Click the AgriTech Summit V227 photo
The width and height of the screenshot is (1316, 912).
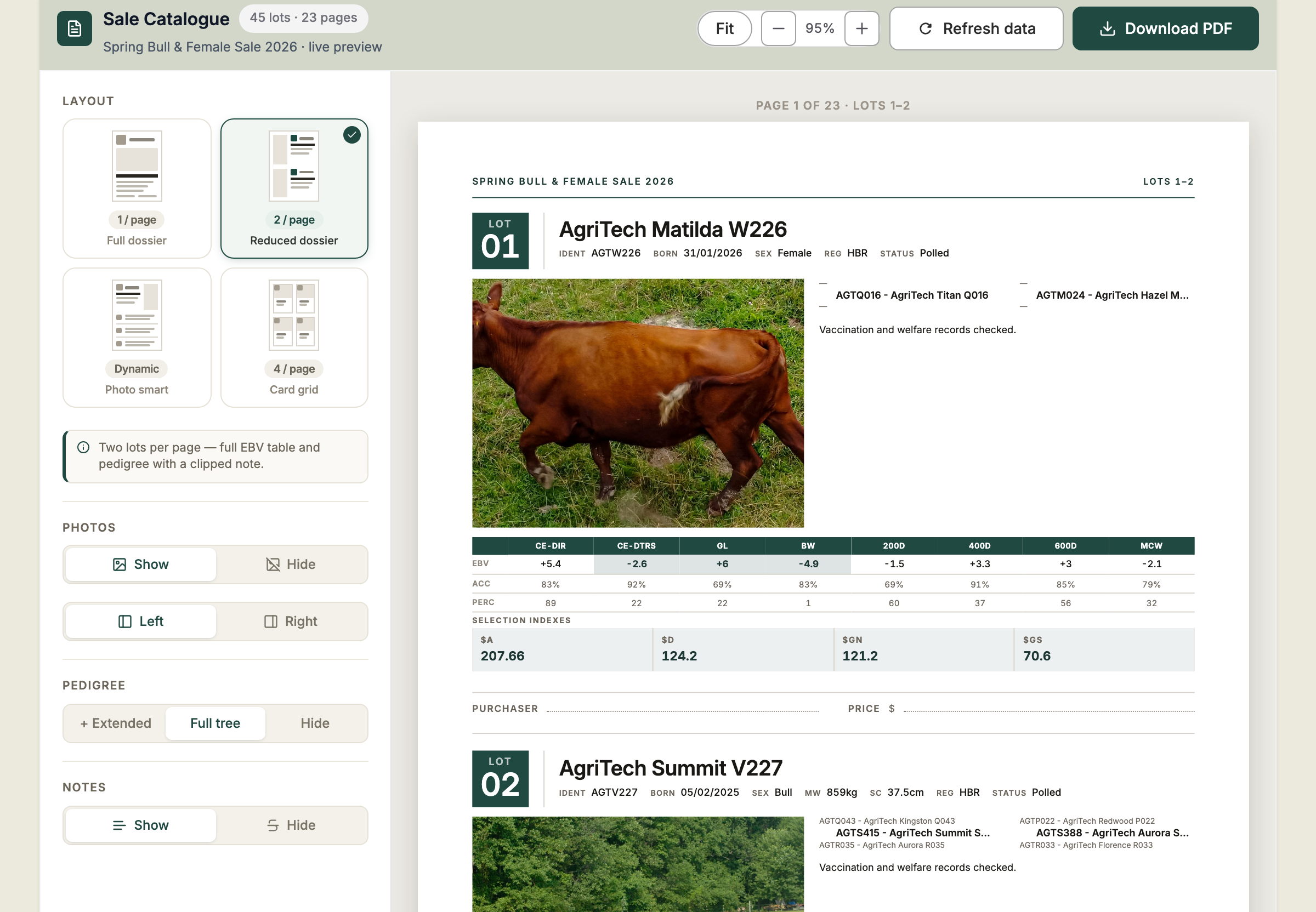point(638,864)
